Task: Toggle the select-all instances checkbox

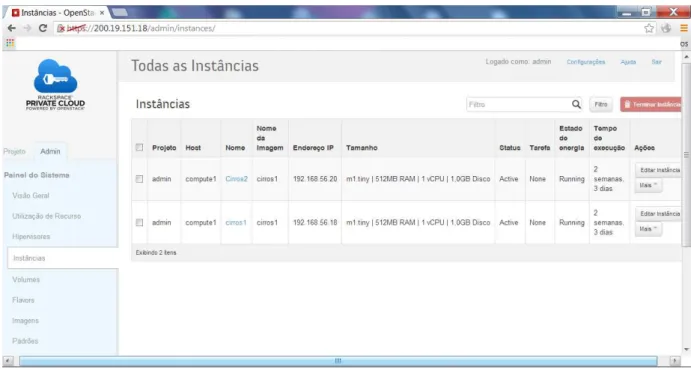Action: [139, 148]
